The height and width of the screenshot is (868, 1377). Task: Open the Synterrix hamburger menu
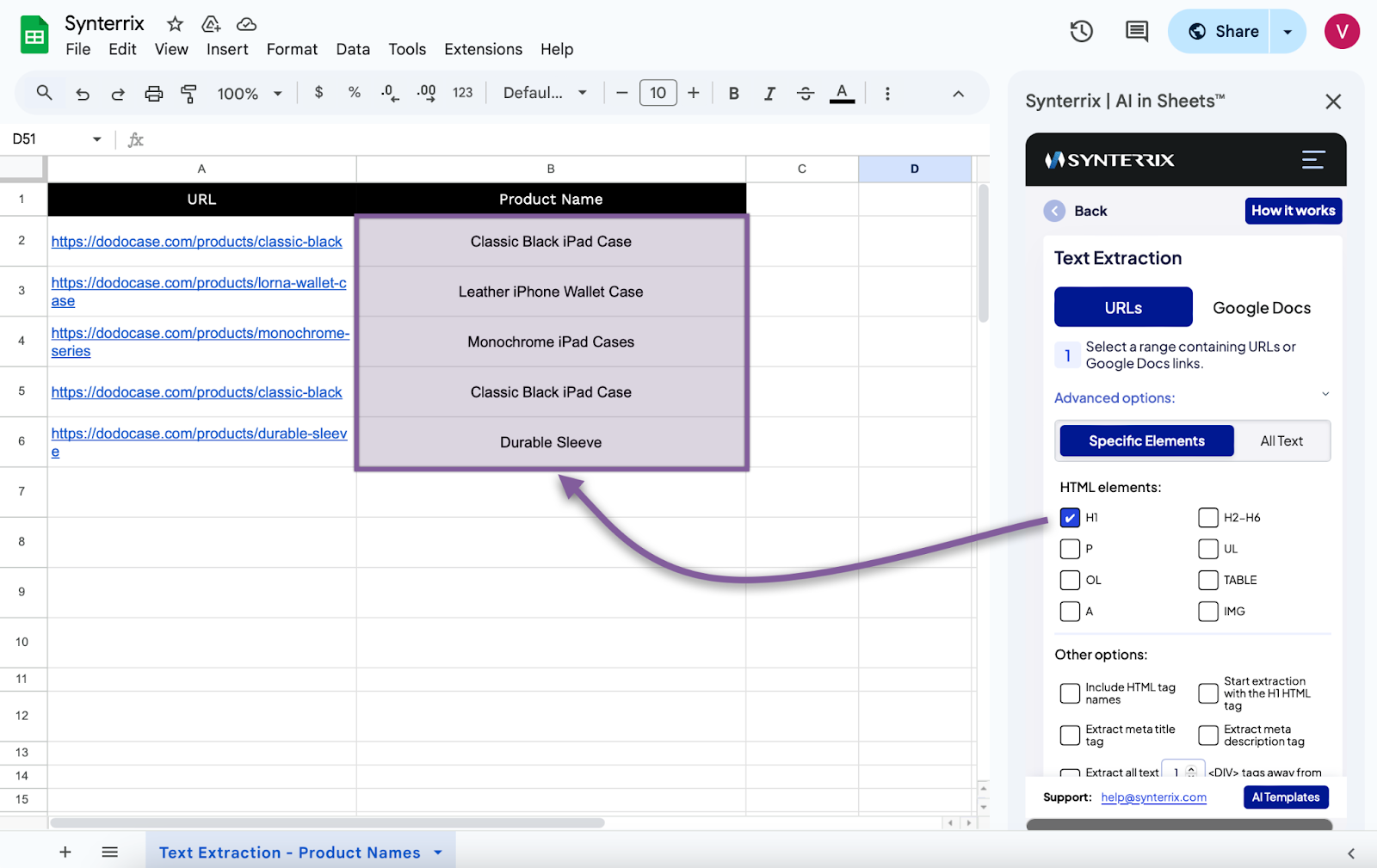(1313, 160)
